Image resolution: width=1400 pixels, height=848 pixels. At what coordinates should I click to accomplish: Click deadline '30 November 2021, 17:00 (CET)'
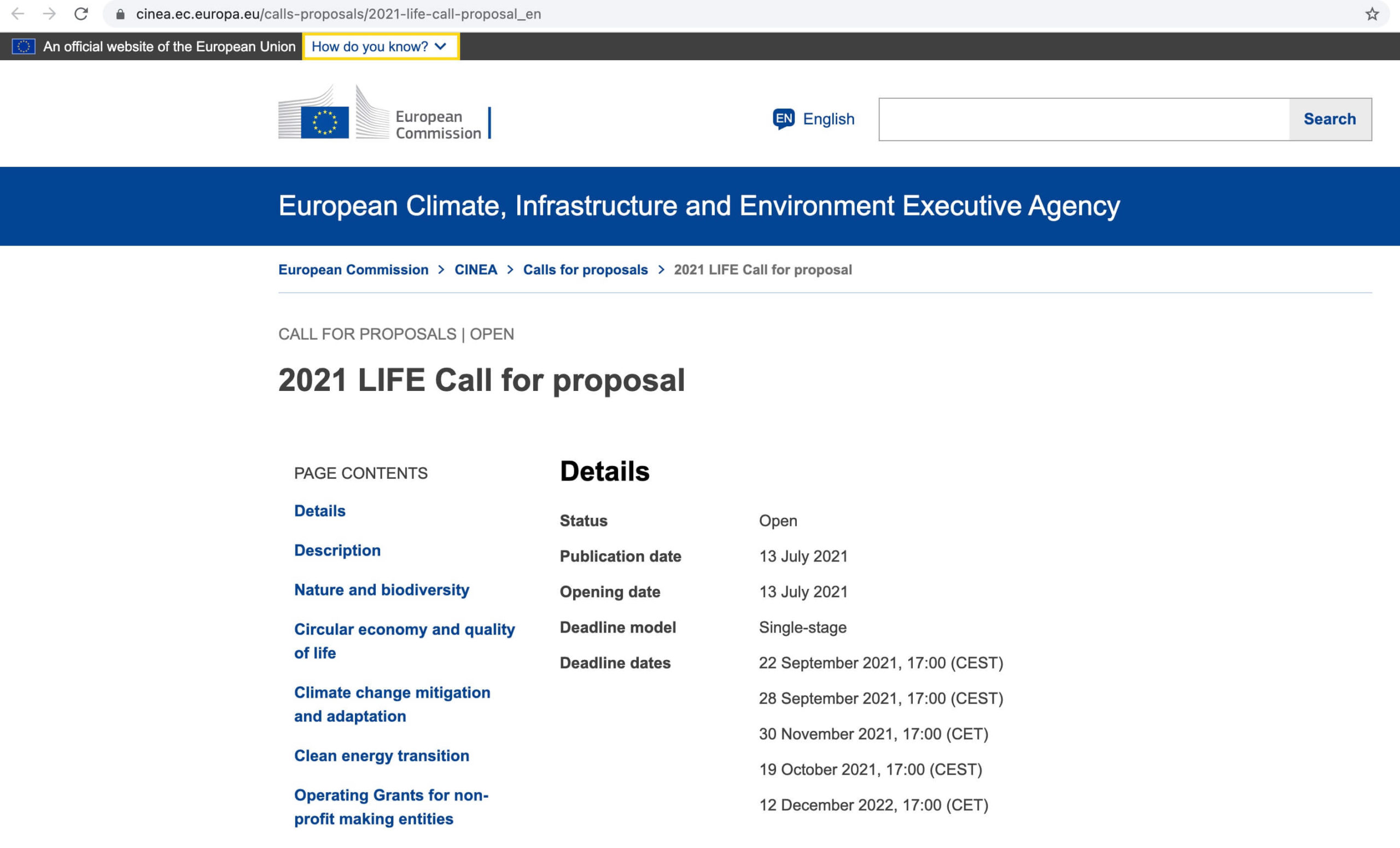[874, 734]
